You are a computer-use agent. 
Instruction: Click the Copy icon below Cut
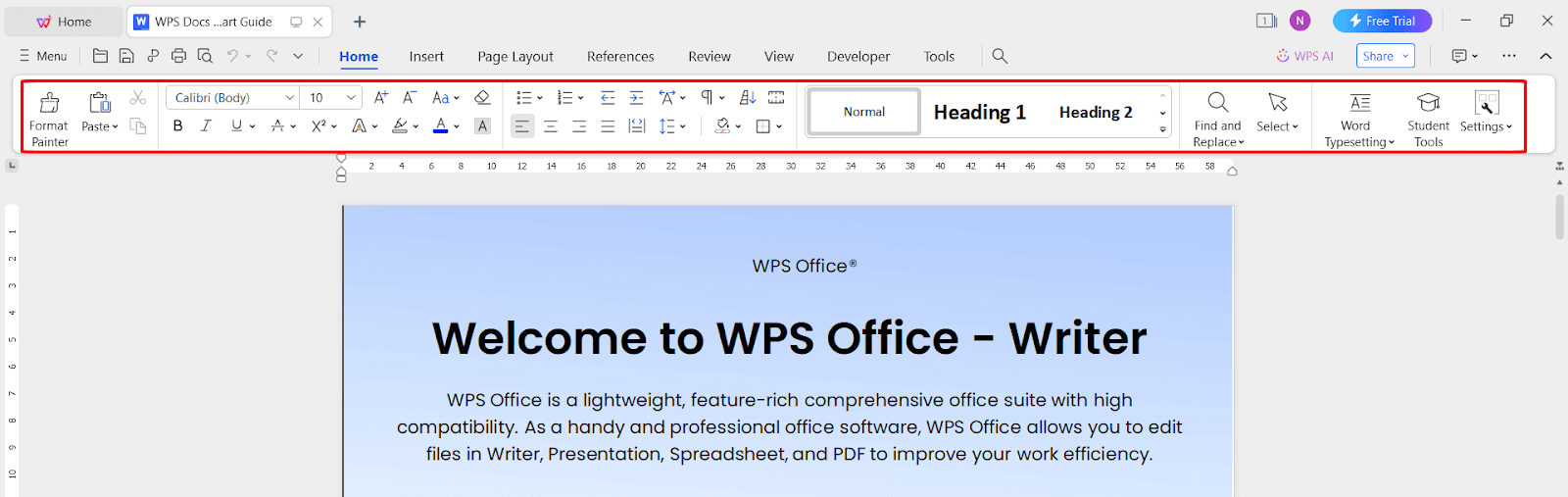pyautogui.click(x=138, y=126)
